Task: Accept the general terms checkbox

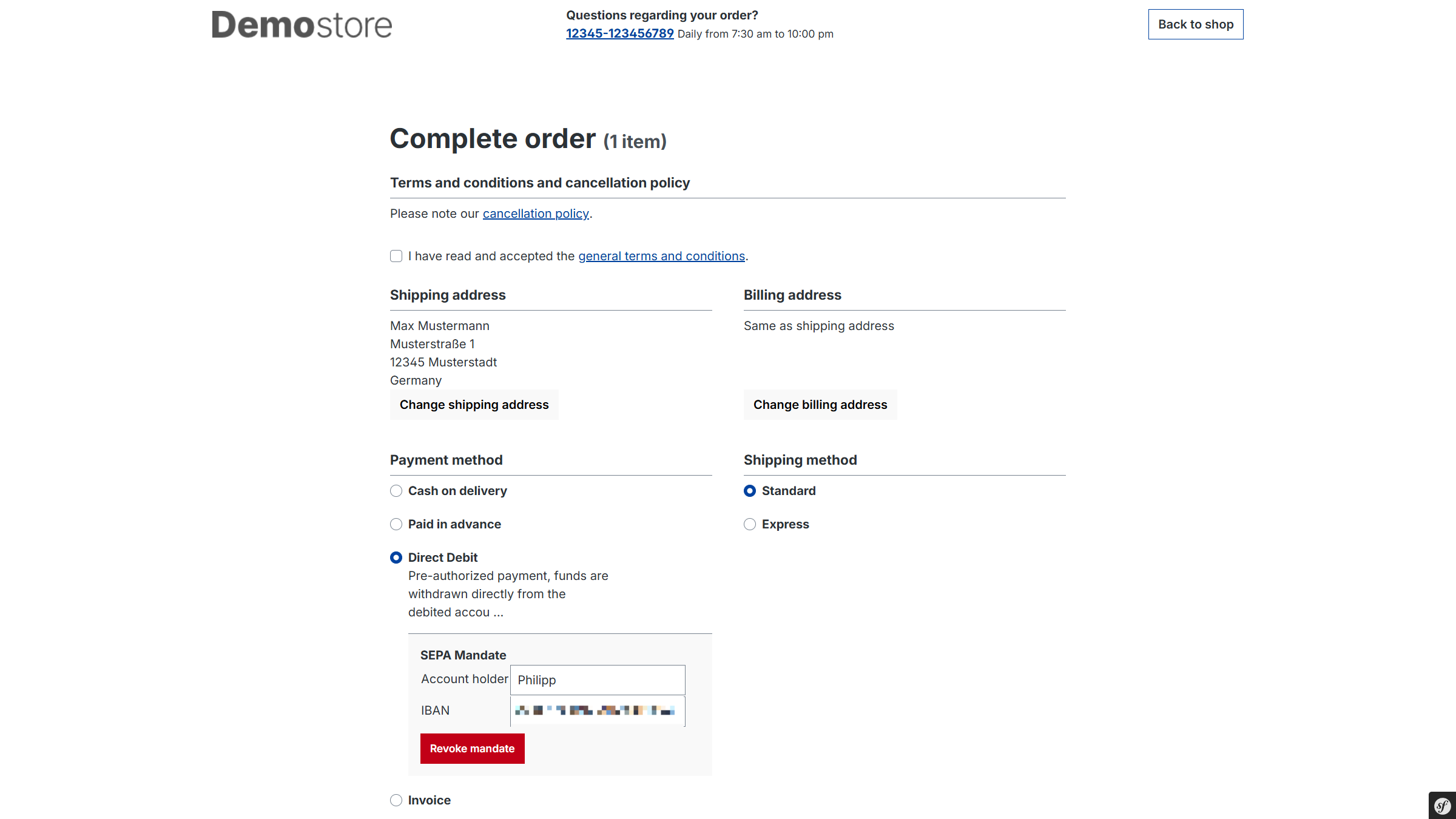Action: [x=396, y=256]
